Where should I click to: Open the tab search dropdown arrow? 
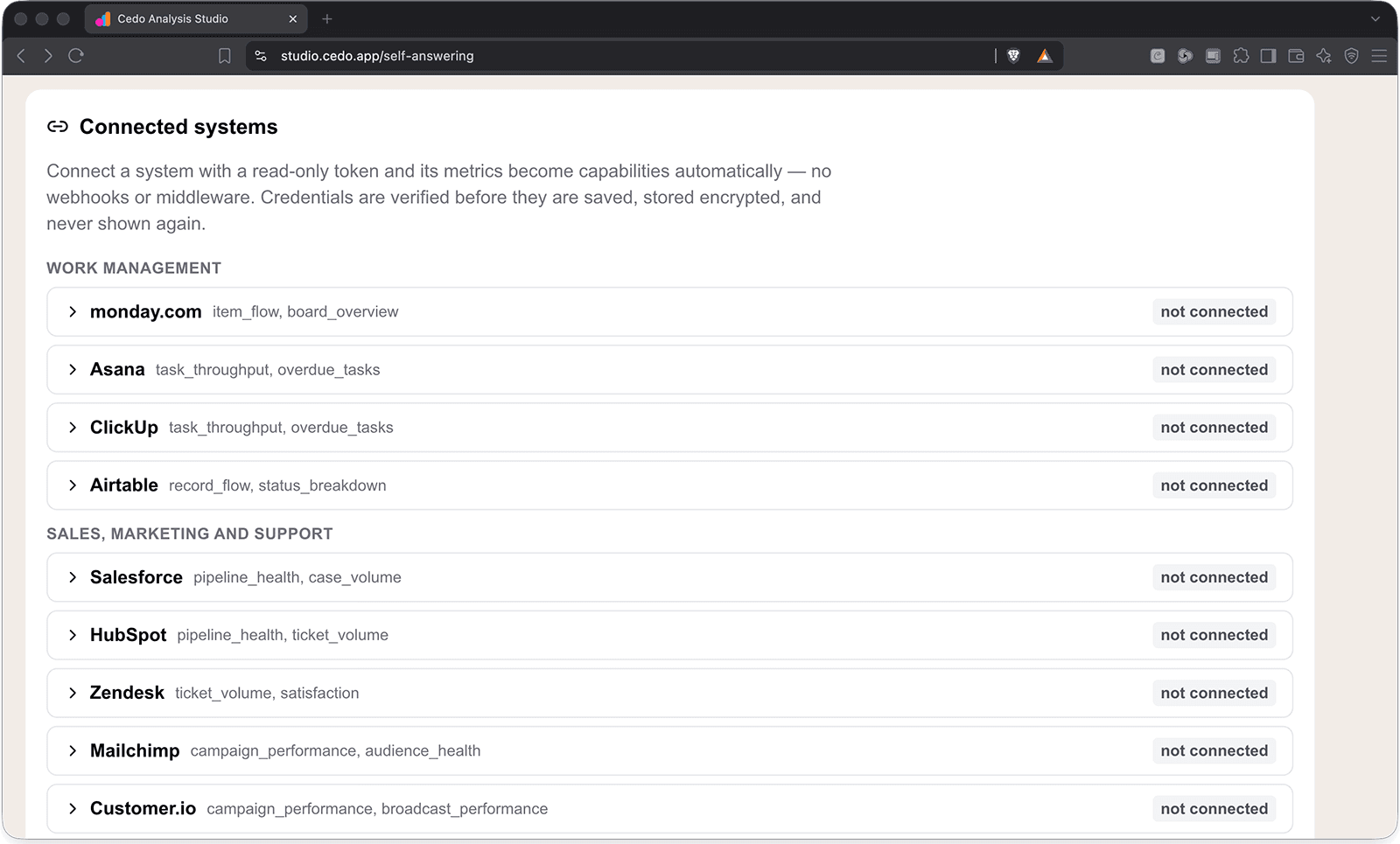point(1375,18)
